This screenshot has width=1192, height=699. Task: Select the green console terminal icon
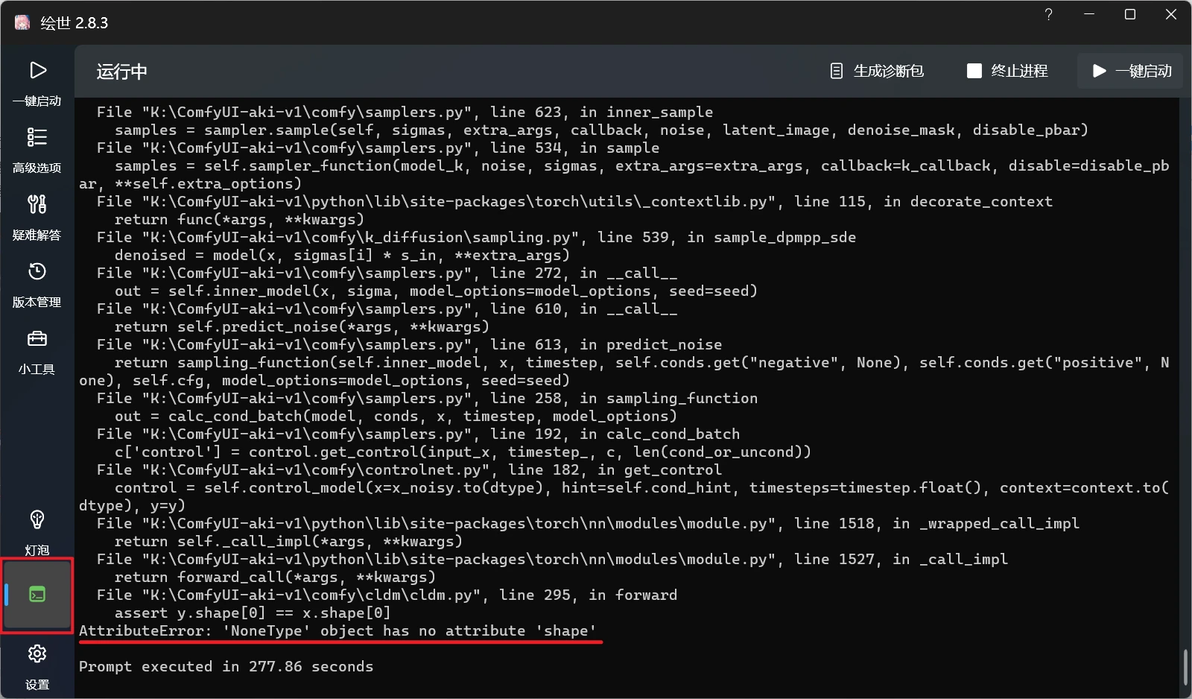37,594
